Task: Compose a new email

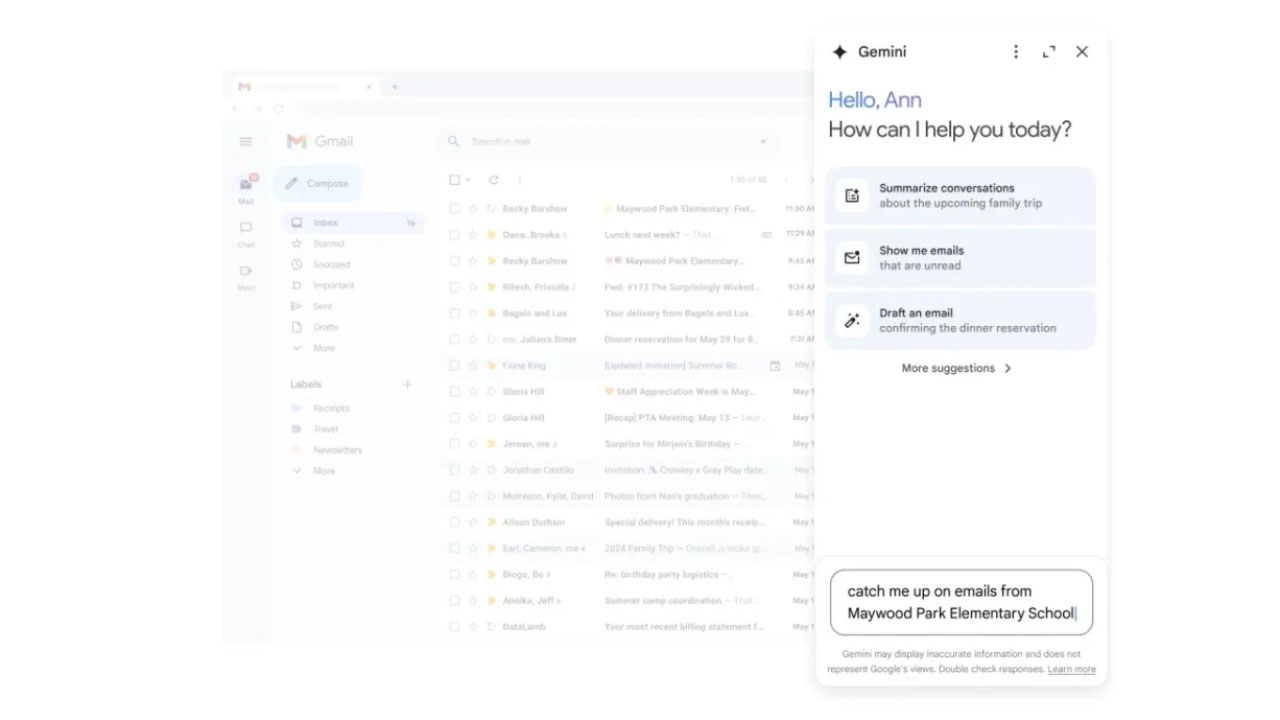Action: 317,184
